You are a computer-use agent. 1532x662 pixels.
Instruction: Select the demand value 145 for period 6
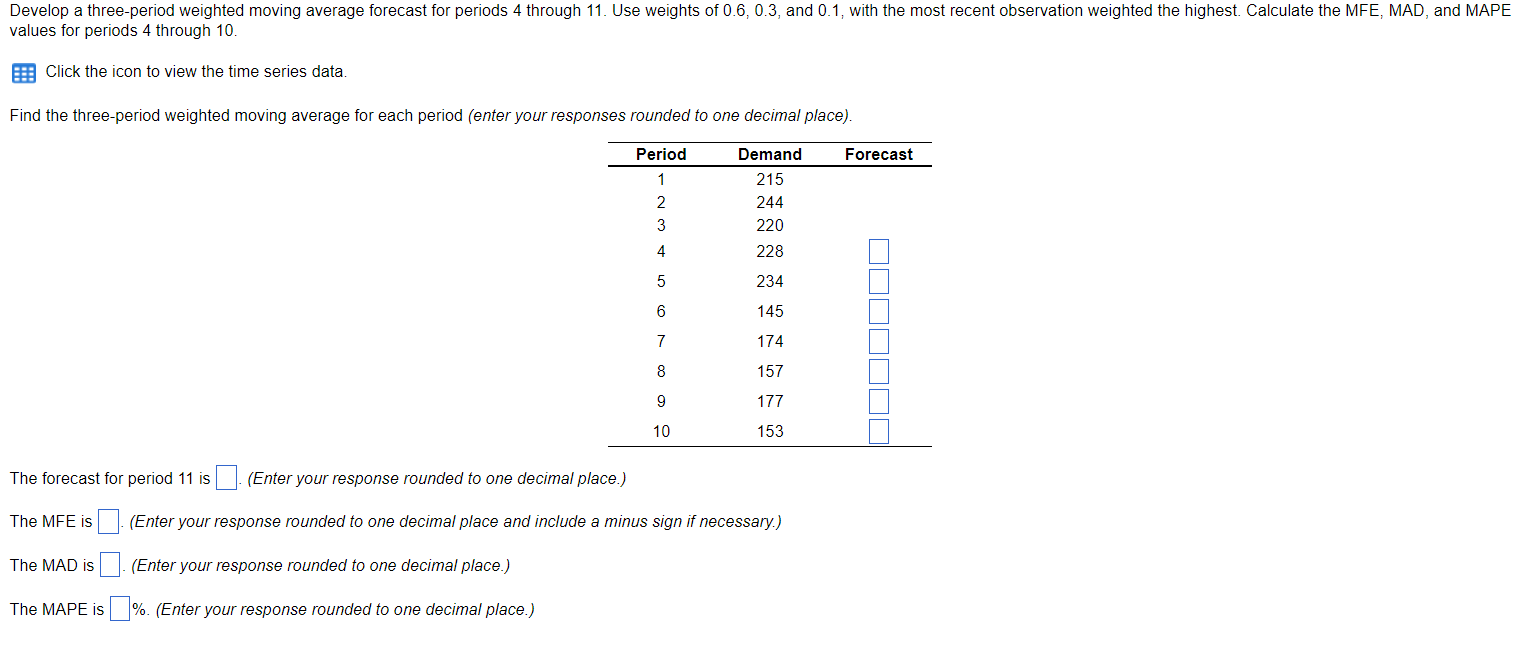770,311
